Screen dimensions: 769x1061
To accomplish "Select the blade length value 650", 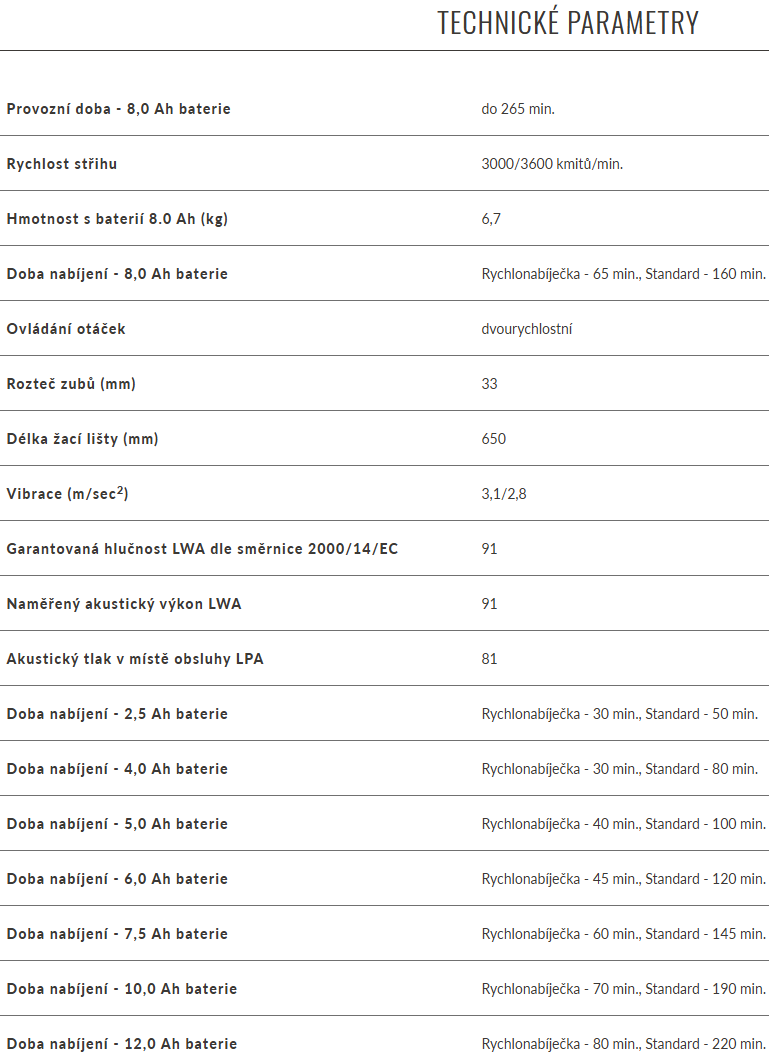I will click(494, 438).
